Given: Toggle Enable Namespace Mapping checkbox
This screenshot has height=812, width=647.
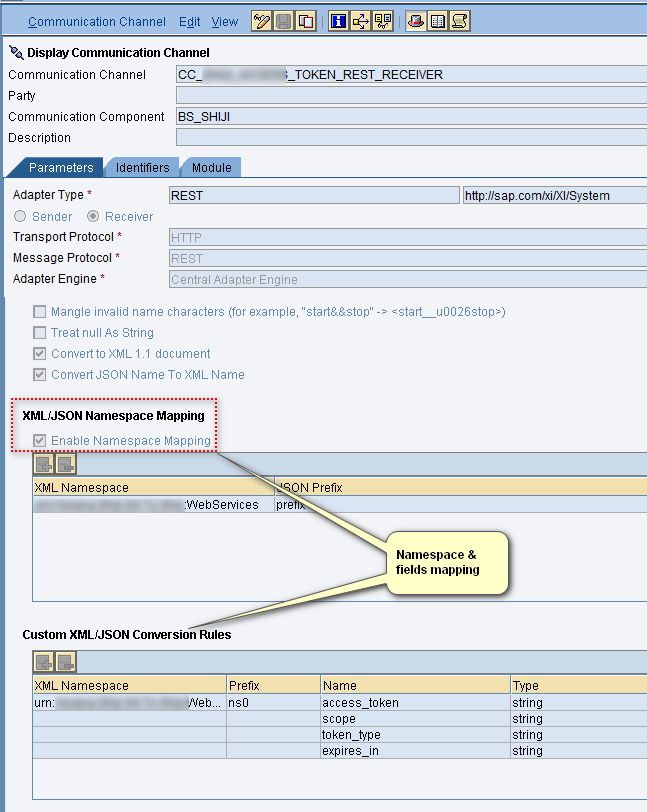Looking at the screenshot, I should pyautogui.click(x=40, y=441).
